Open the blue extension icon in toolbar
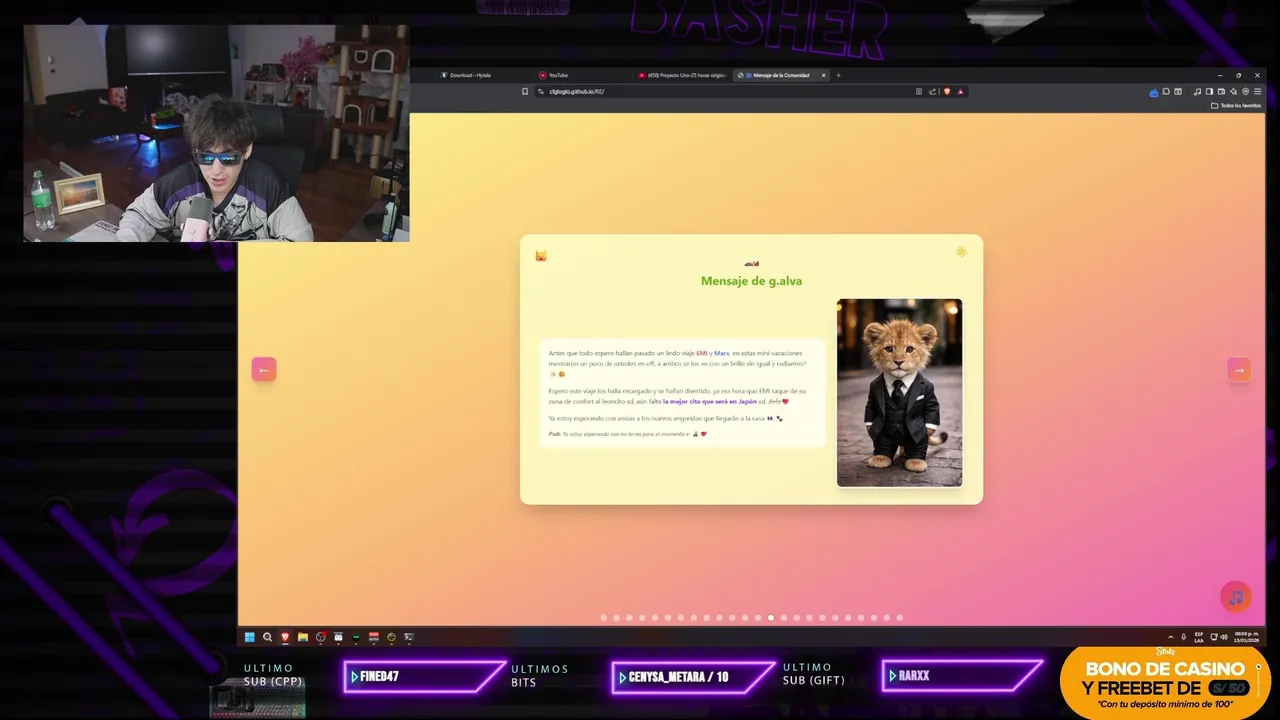This screenshot has height=720, width=1280. pyautogui.click(x=1154, y=92)
